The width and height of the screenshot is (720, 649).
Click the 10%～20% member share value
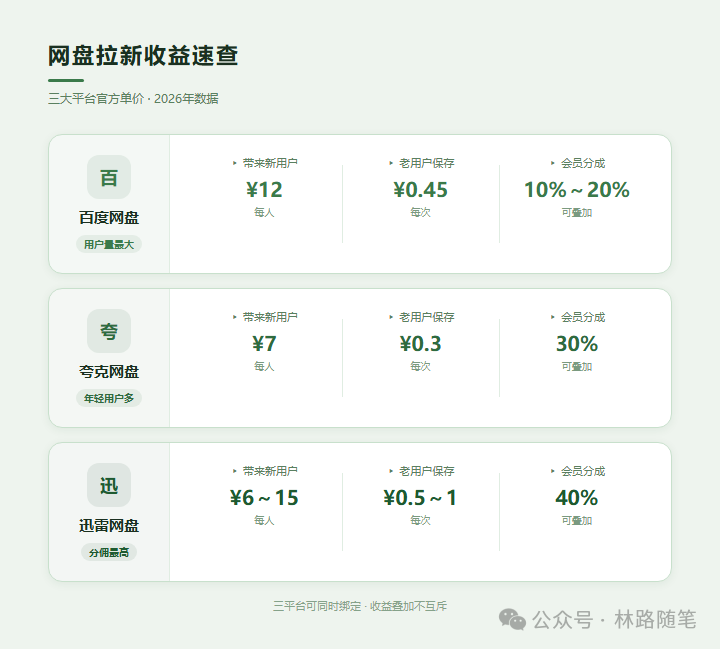[x=577, y=190]
